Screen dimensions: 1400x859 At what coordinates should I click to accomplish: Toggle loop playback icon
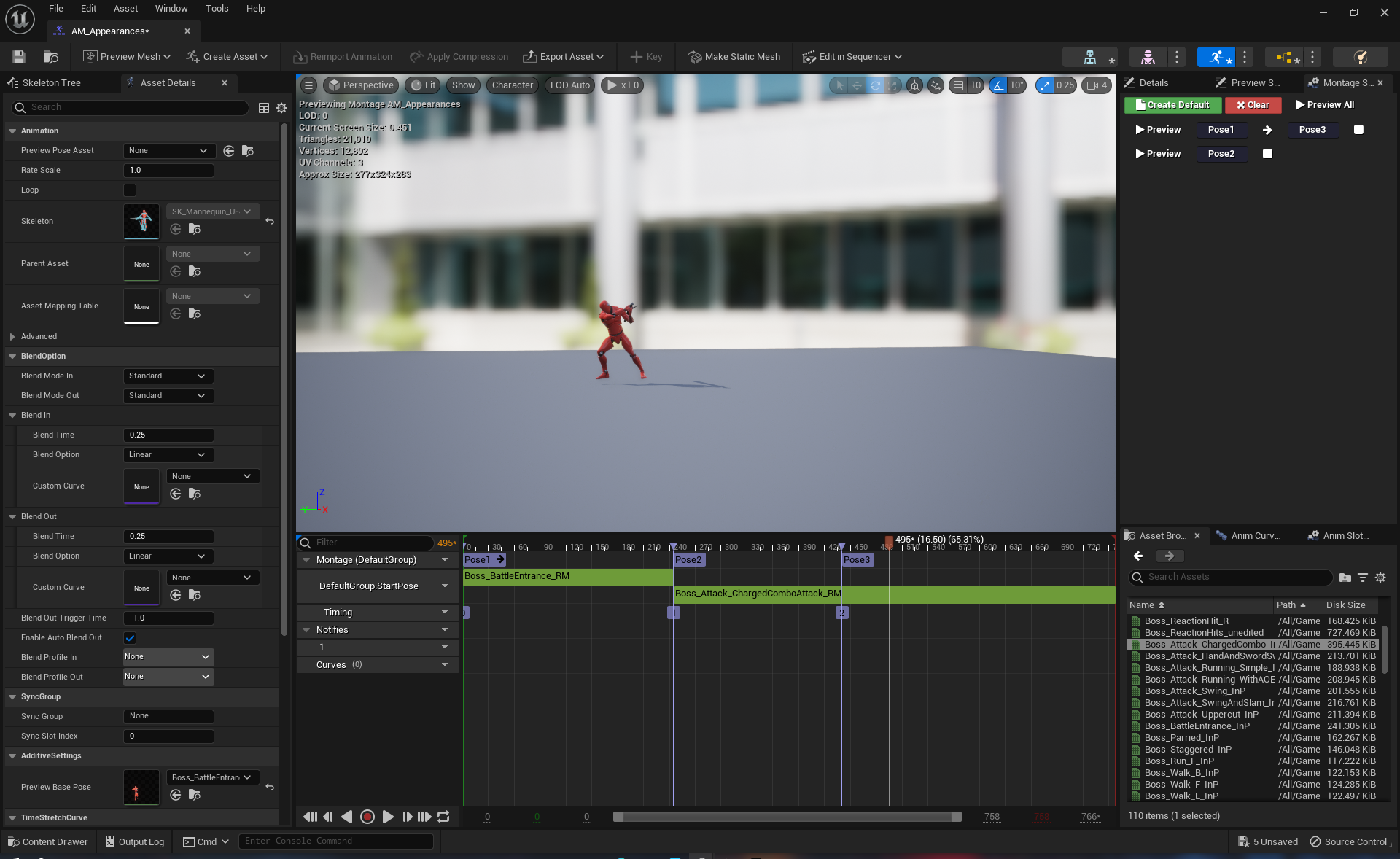(443, 817)
